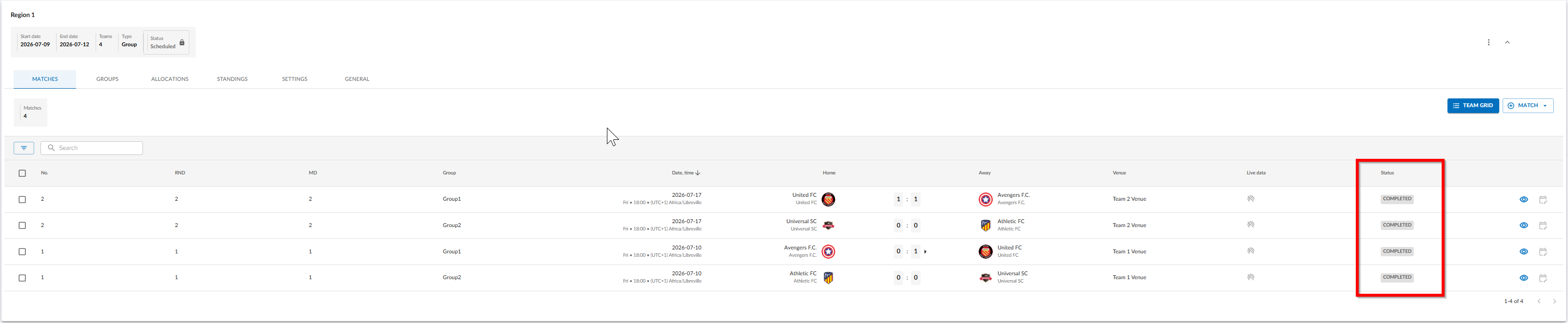Screen dimensions: 1568x323
Task: Click the next page arrow in the pagination
Action: [1554, 301]
